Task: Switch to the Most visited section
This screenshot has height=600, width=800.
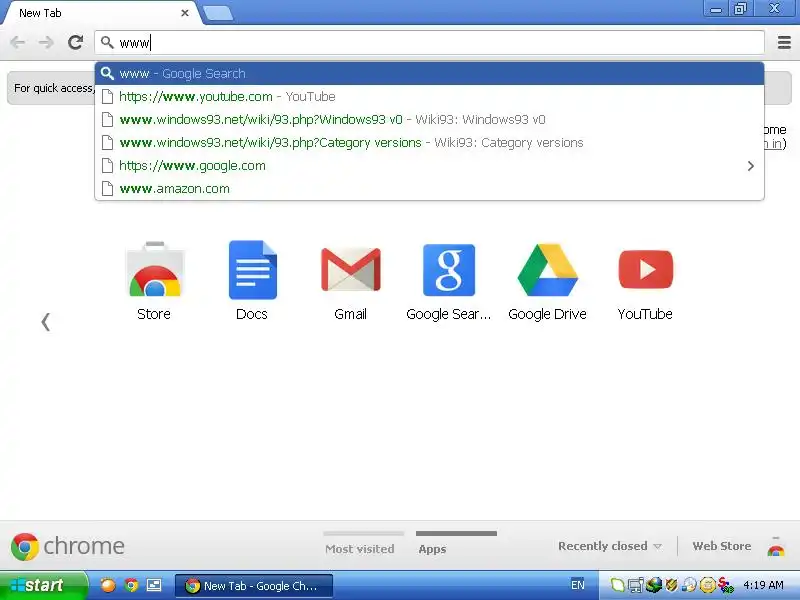Action: pyautogui.click(x=360, y=549)
